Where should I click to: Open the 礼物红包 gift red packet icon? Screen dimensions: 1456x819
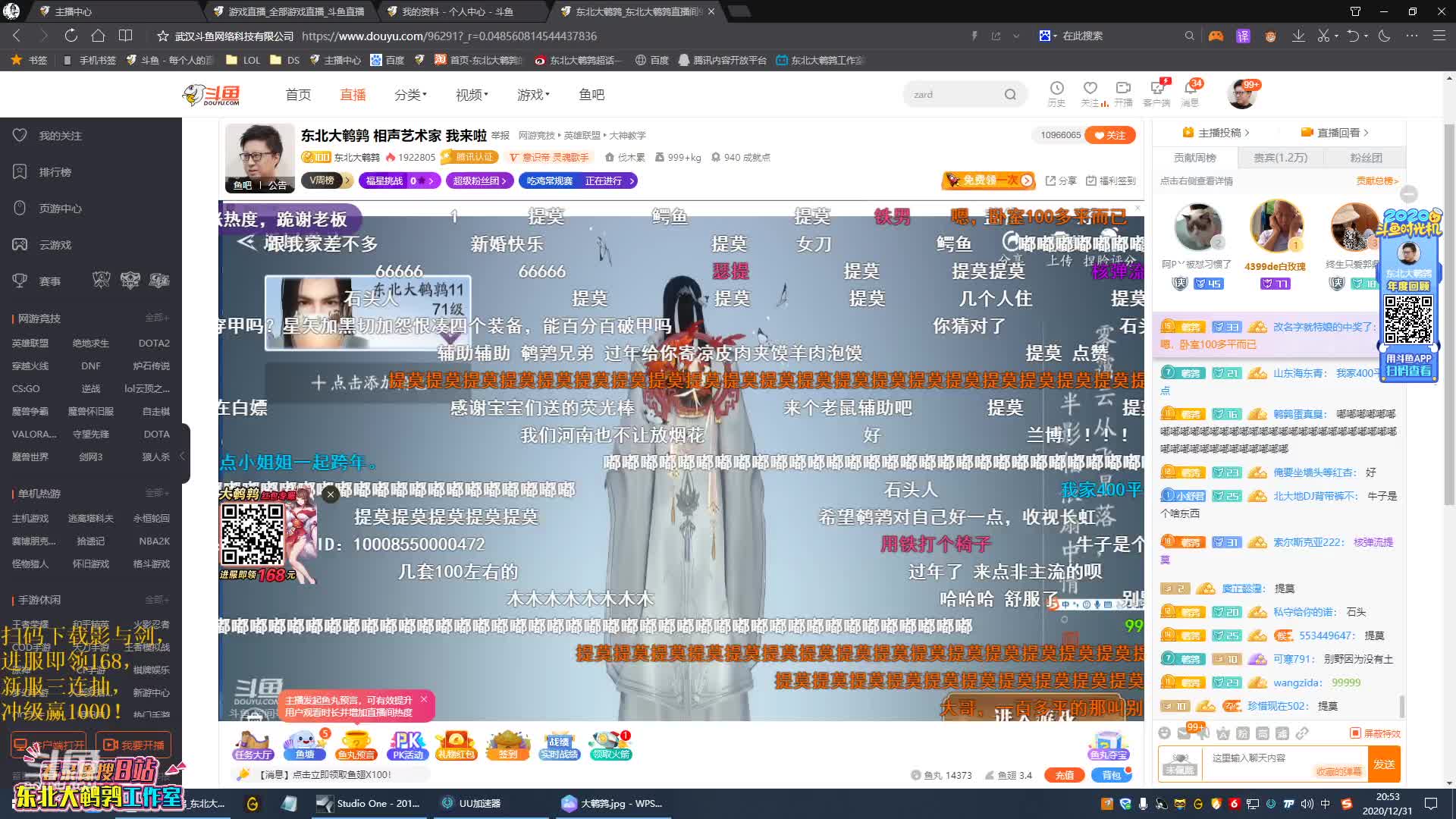[456, 744]
